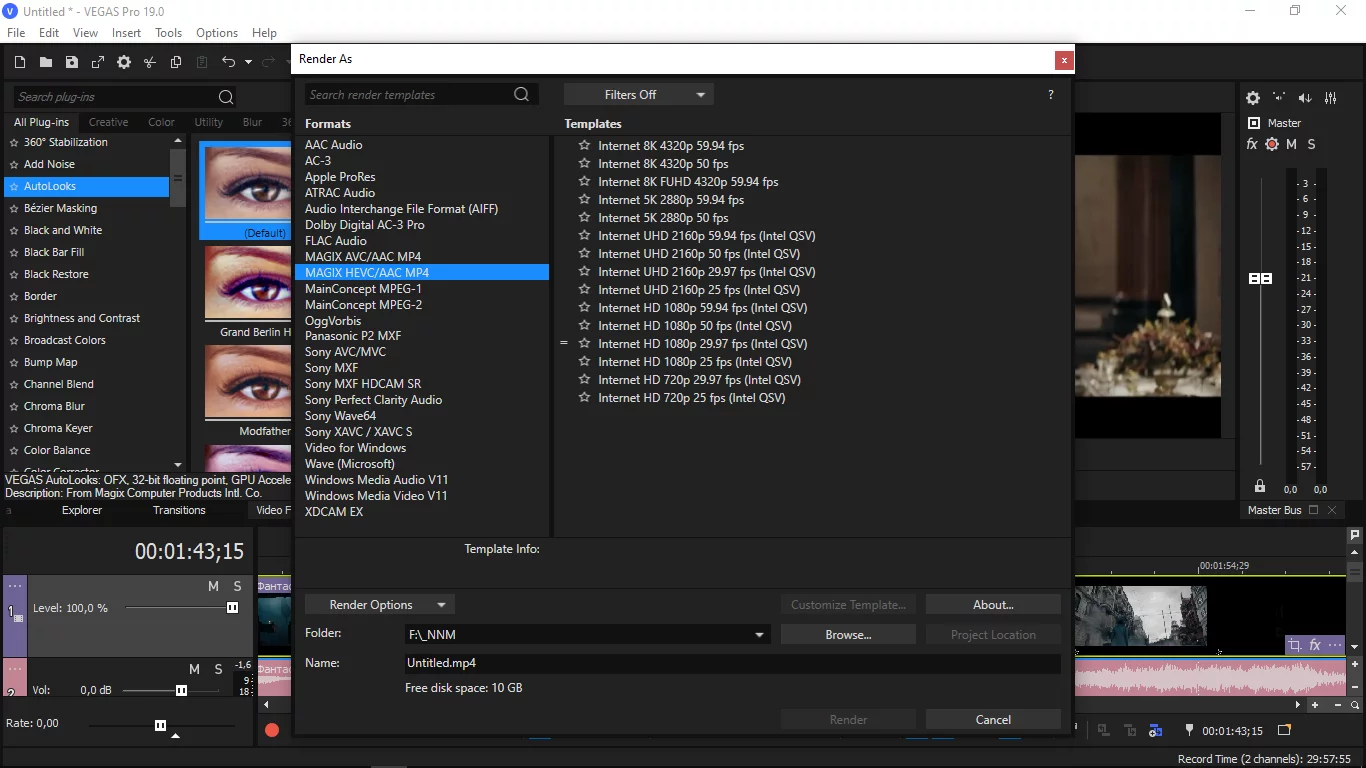Open Master Bus audio properties gear icon
This screenshot has width=1366, height=768.
tap(1253, 98)
